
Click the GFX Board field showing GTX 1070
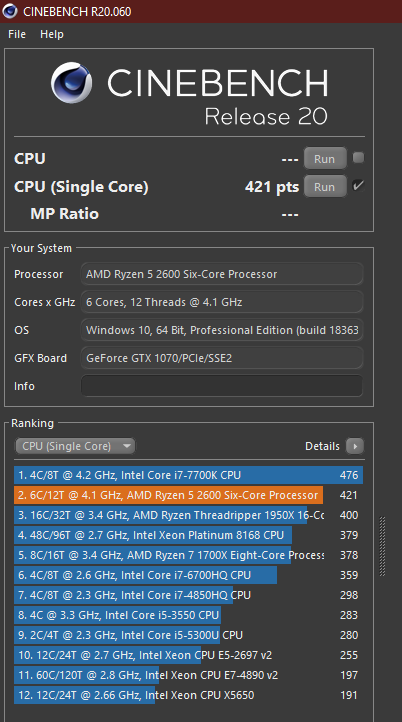(x=222, y=358)
